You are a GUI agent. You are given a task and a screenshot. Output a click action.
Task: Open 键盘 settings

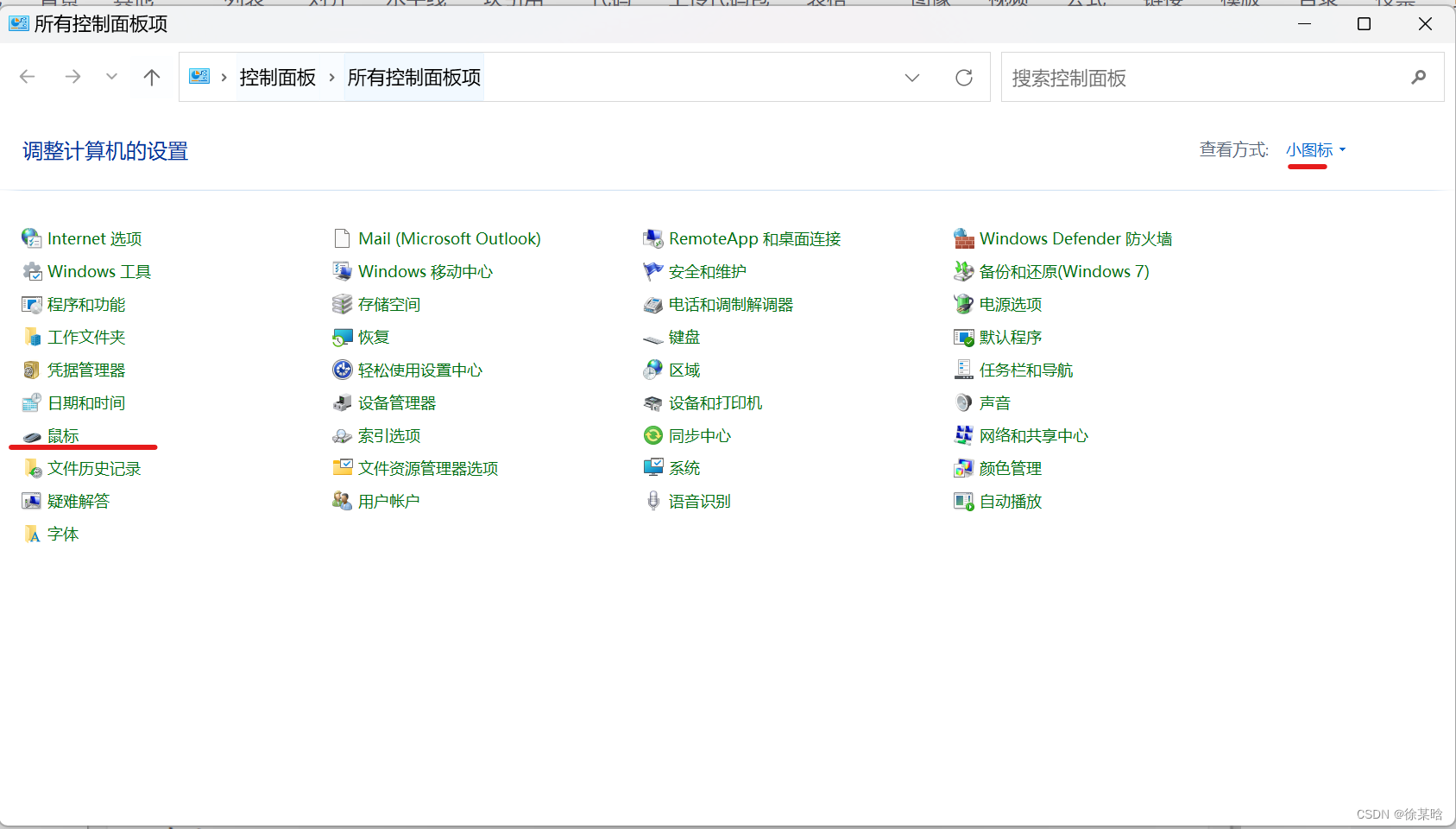coord(684,337)
